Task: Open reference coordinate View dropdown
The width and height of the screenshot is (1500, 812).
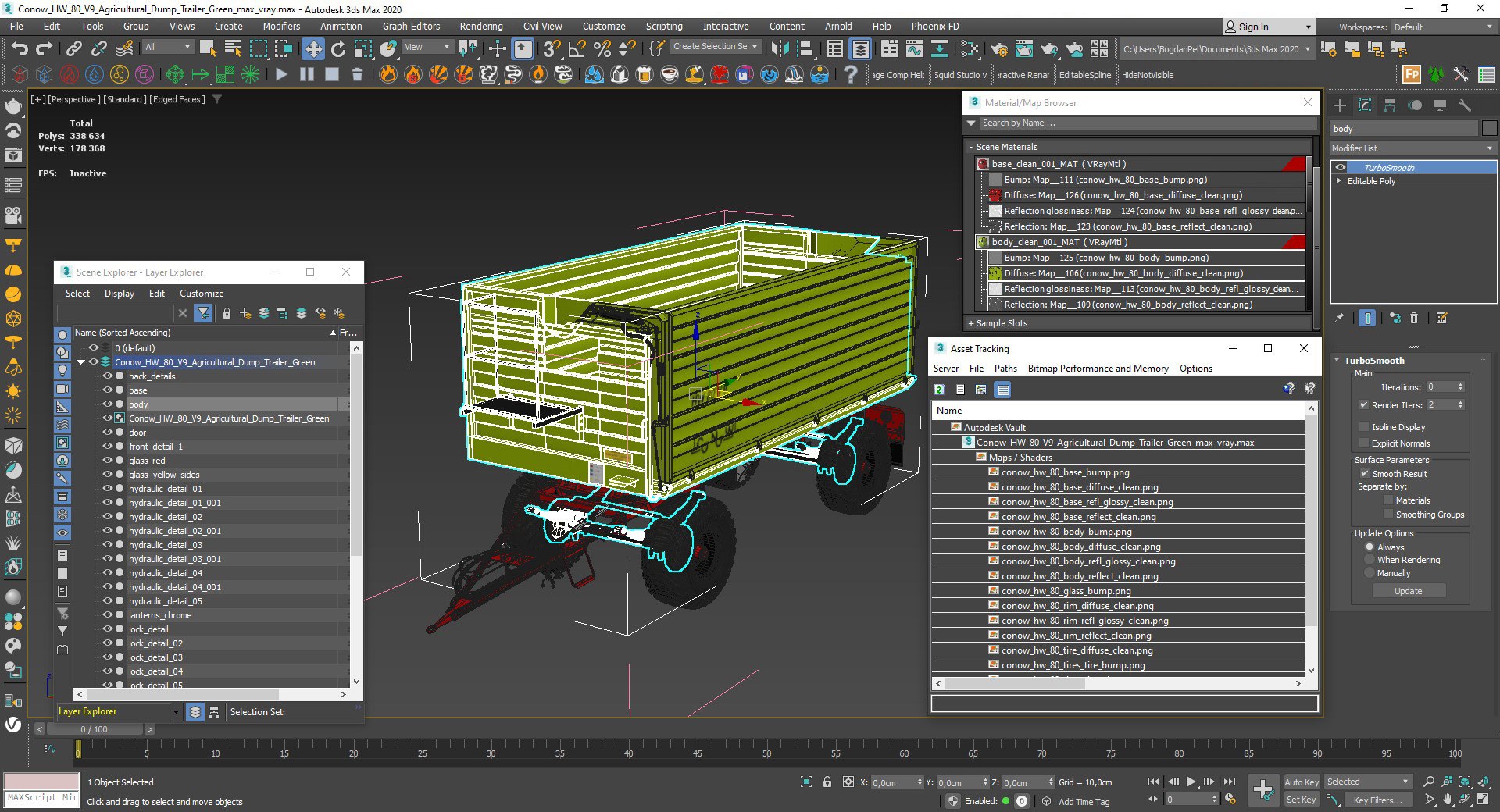Action: pyautogui.click(x=427, y=48)
